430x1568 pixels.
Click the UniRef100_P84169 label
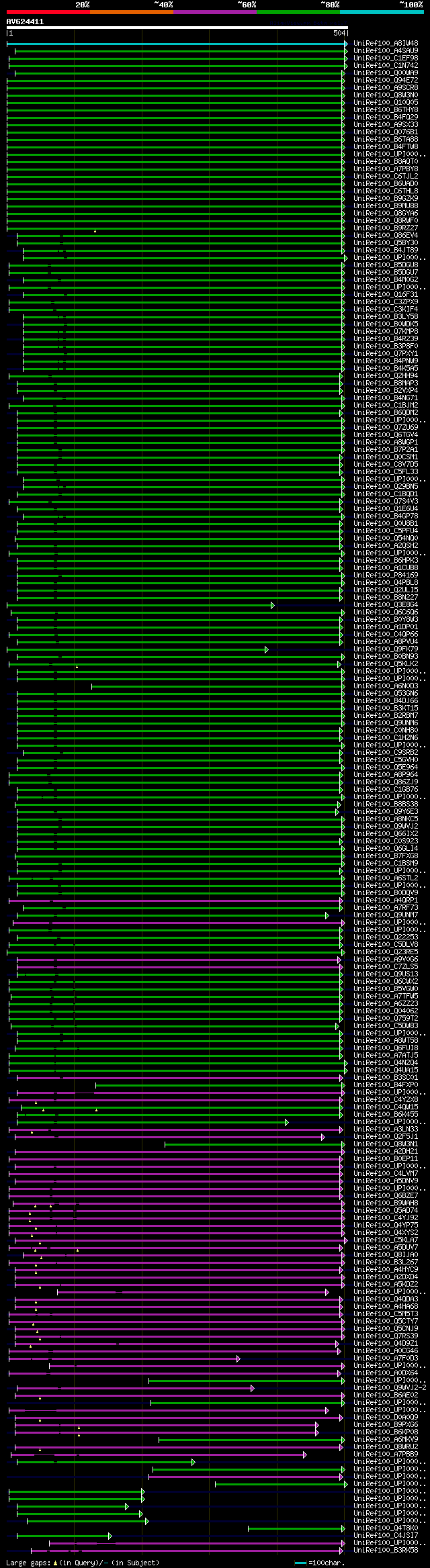tap(386, 575)
